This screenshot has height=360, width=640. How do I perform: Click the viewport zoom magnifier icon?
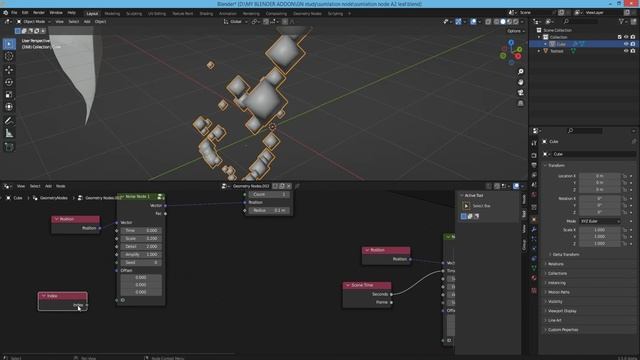pos(520,71)
